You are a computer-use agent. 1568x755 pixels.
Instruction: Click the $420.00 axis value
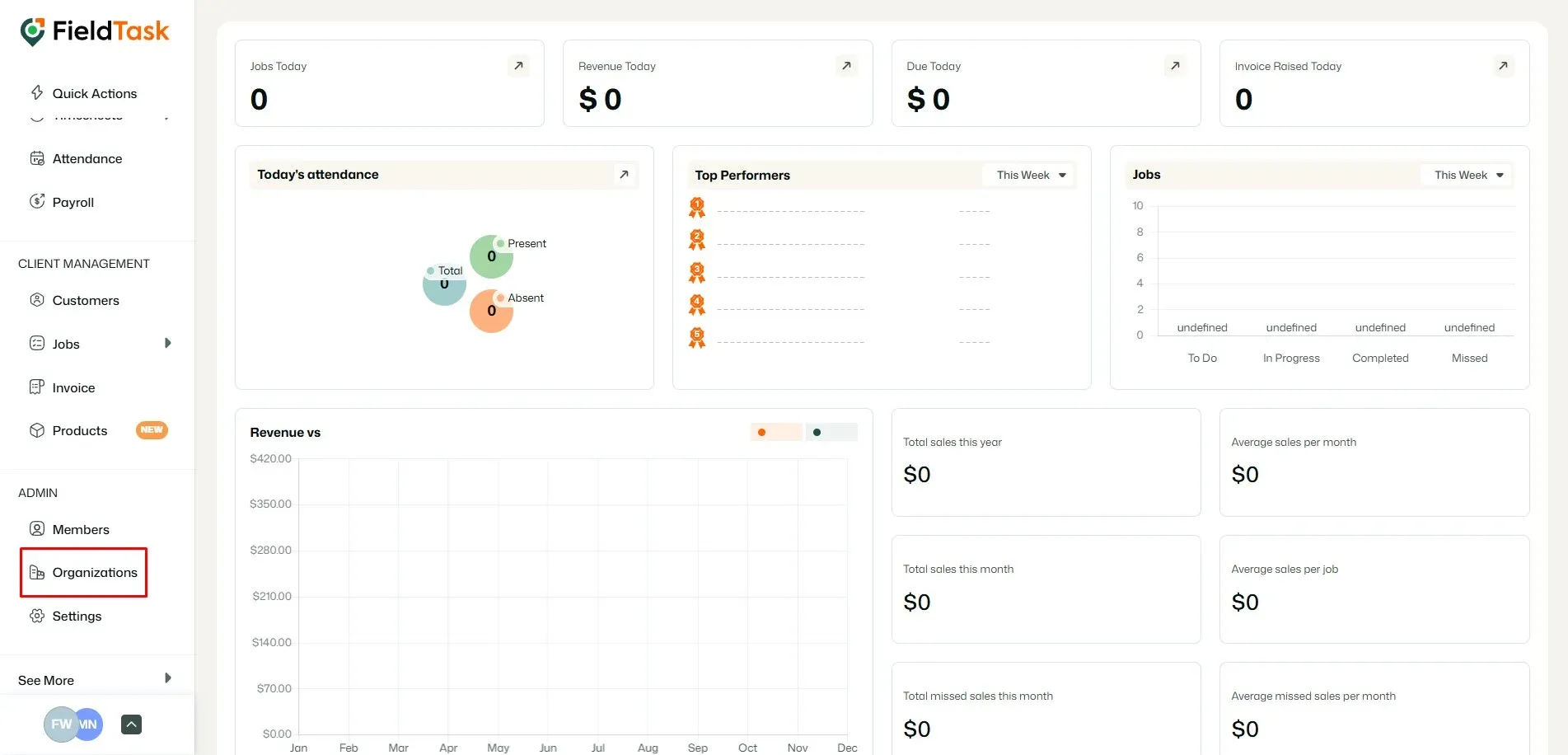(270, 458)
